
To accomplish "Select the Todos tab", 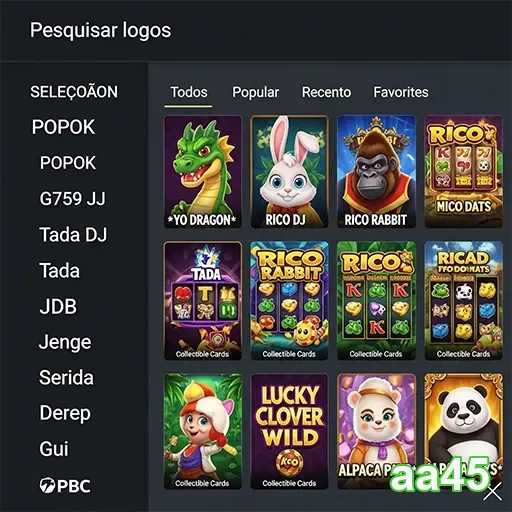I will [x=189, y=92].
